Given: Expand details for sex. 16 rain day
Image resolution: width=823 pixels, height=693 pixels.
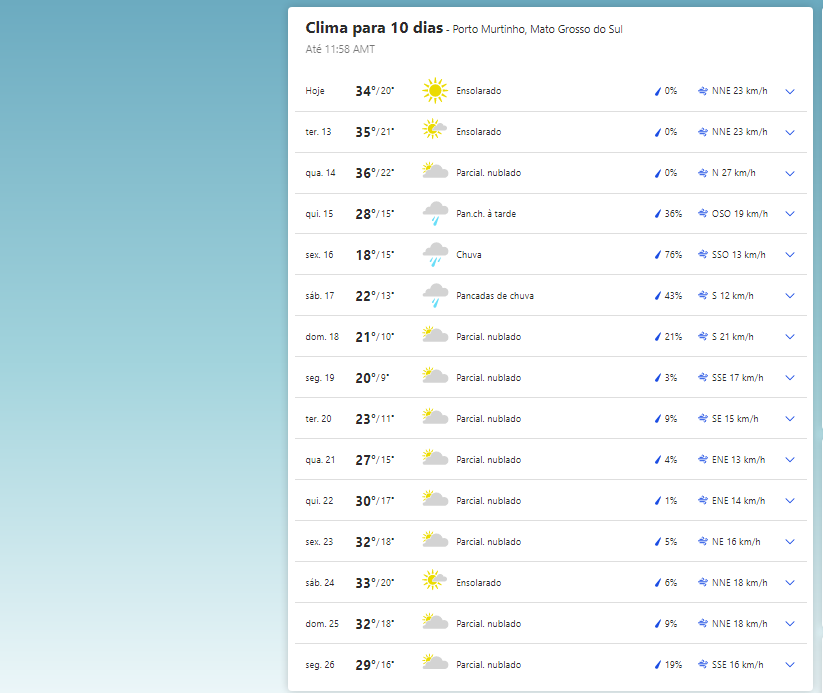Looking at the screenshot, I should click(790, 254).
